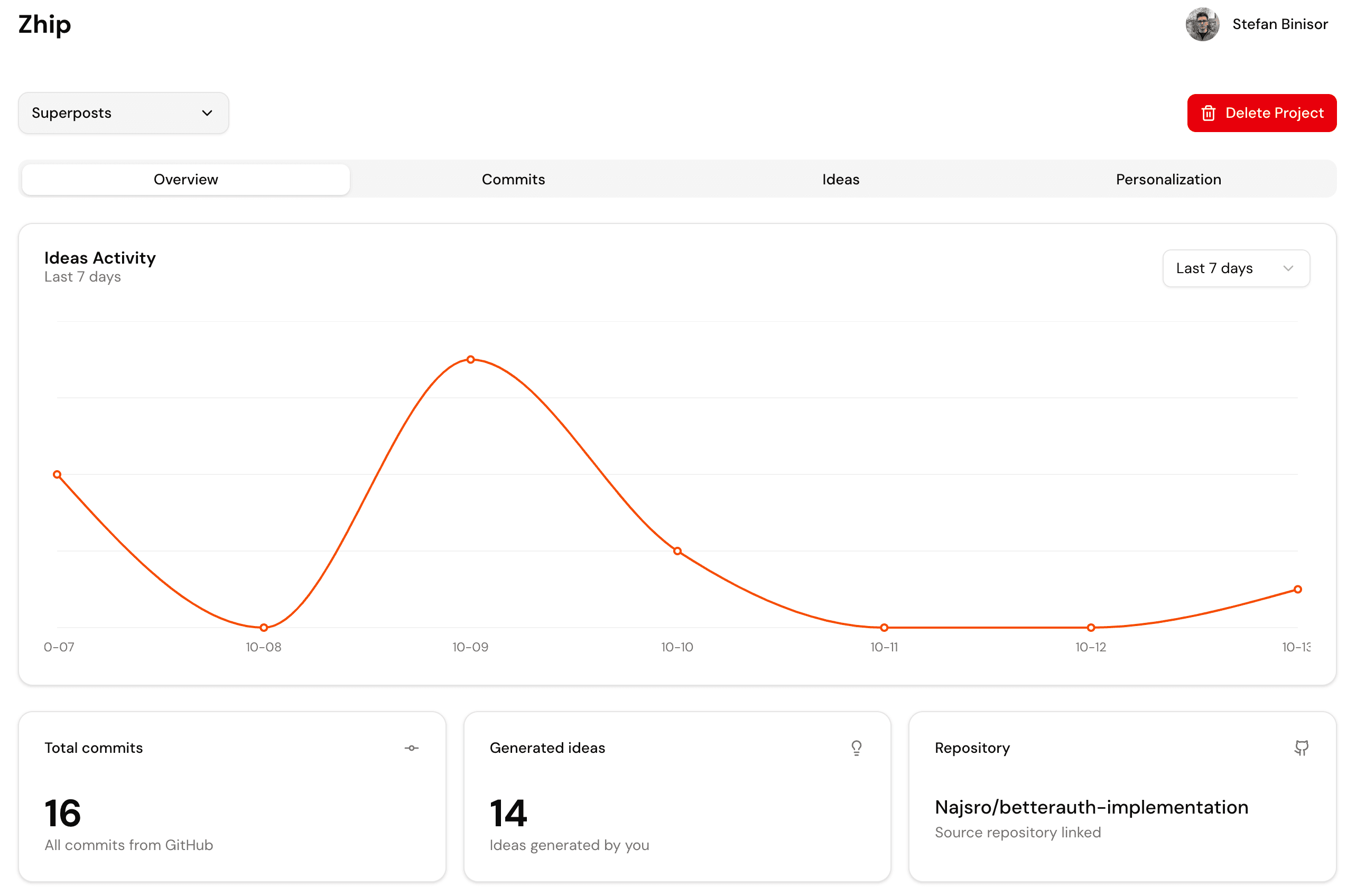This screenshot has height=896, width=1356.
Task: Click the trash icon on Delete Project
Action: (x=1208, y=113)
